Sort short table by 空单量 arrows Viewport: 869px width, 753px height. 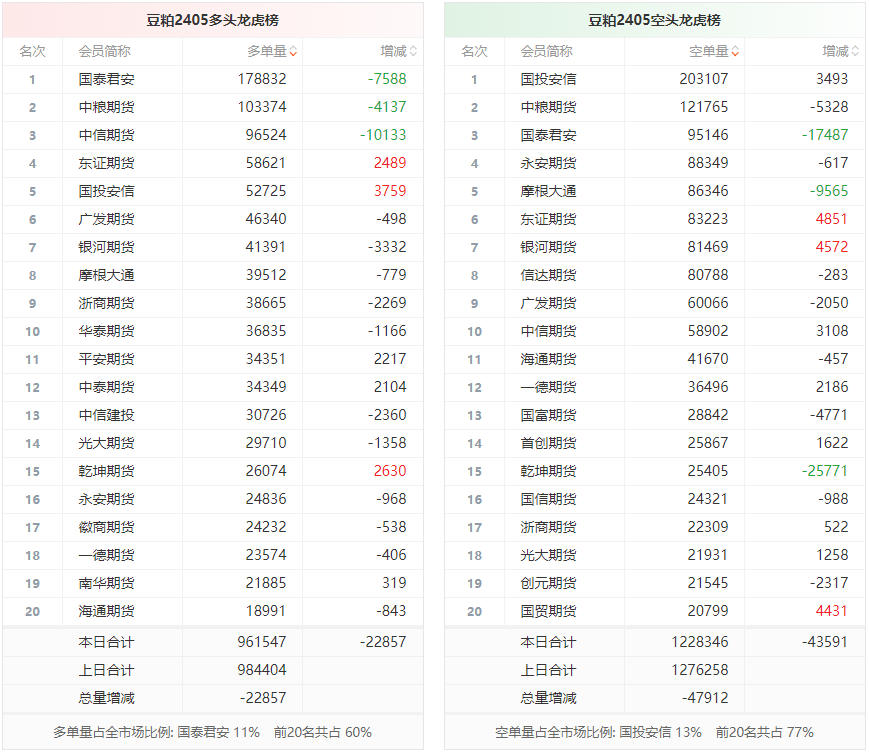735,52
